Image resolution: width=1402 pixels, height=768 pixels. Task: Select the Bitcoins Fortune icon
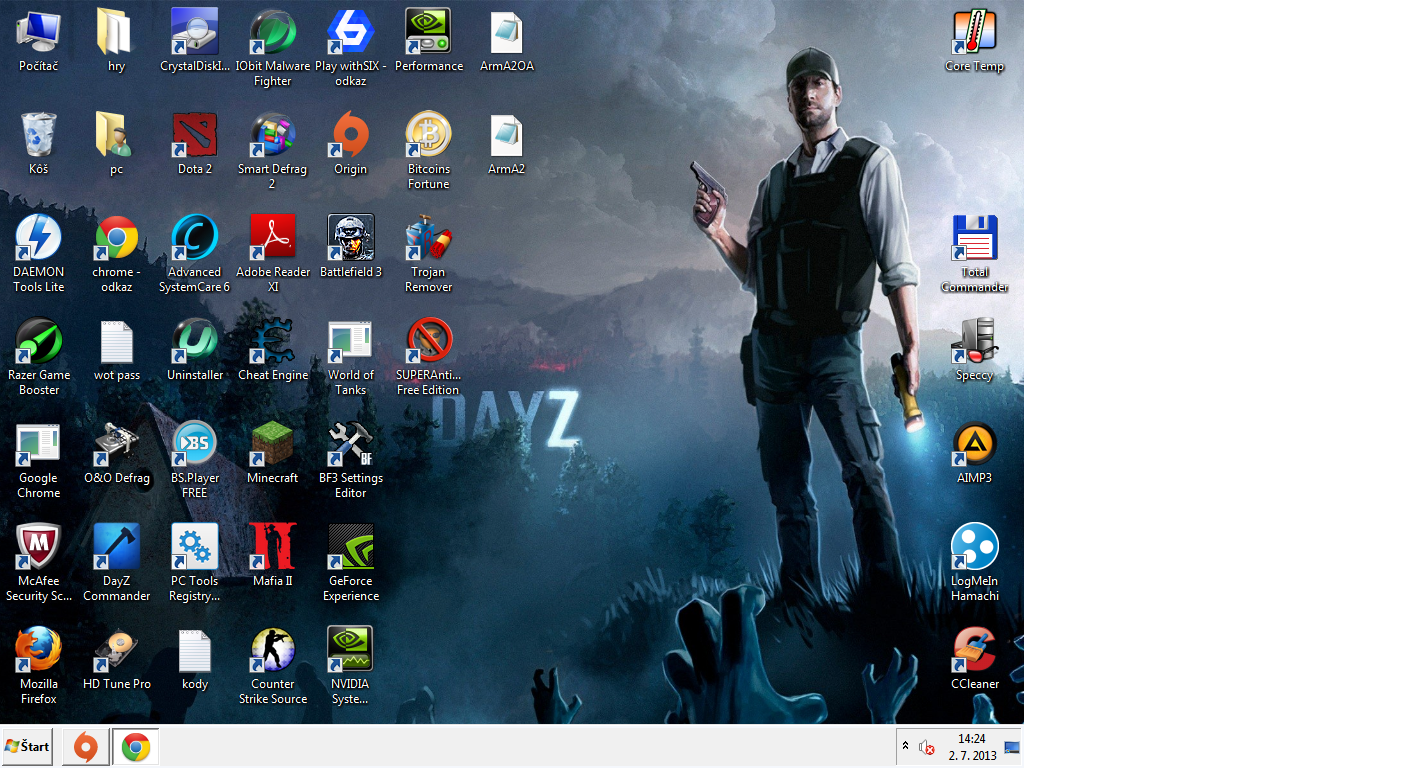[x=428, y=151]
